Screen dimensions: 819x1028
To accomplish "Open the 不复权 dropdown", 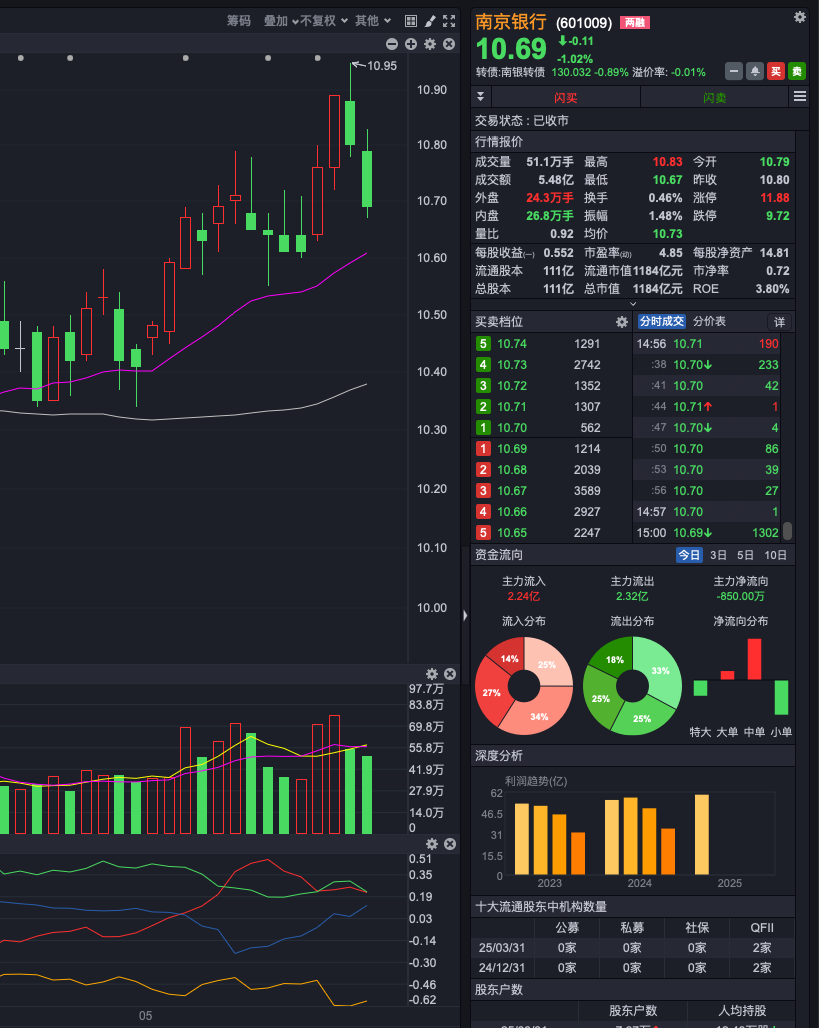I will pyautogui.click(x=324, y=20).
